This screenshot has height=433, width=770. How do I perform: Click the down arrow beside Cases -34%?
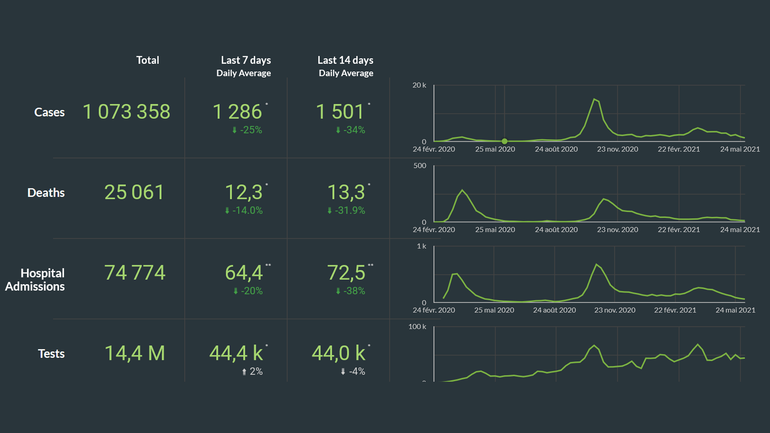(327, 130)
